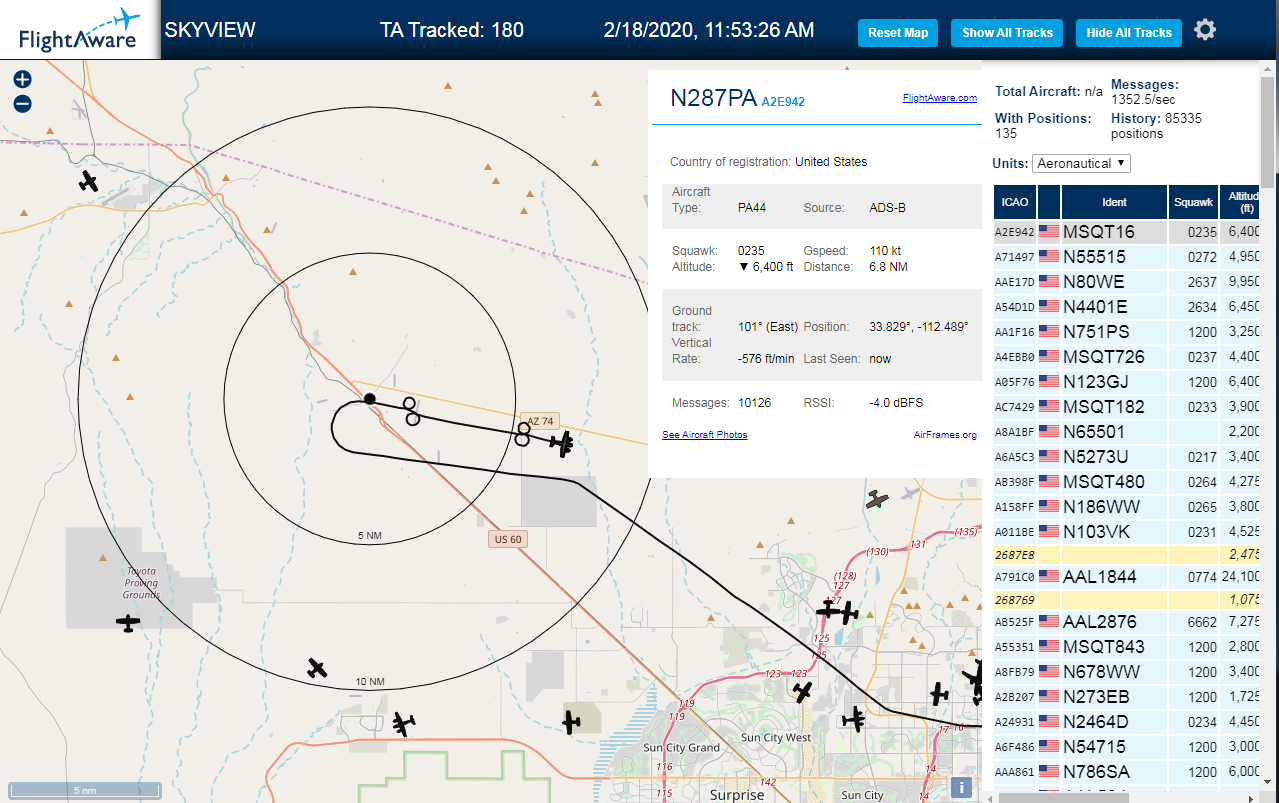
Task: Open See Aircraft Photos link
Action: coord(704,435)
